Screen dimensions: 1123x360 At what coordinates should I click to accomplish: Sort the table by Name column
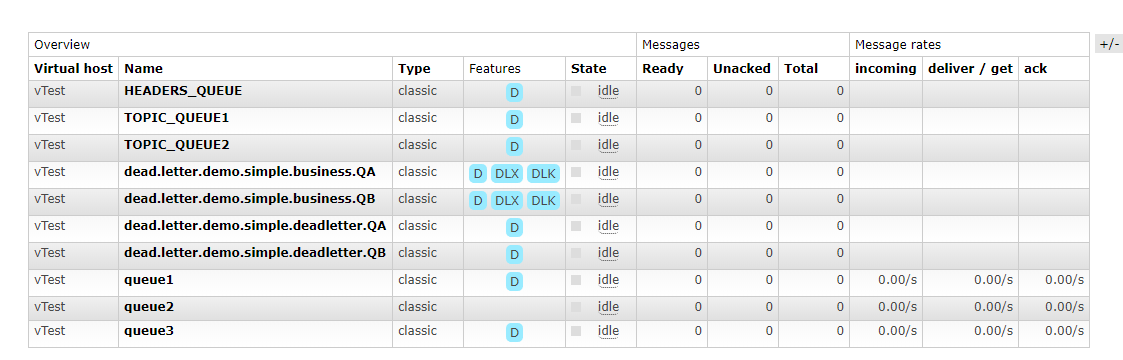(x=143, y=69)
